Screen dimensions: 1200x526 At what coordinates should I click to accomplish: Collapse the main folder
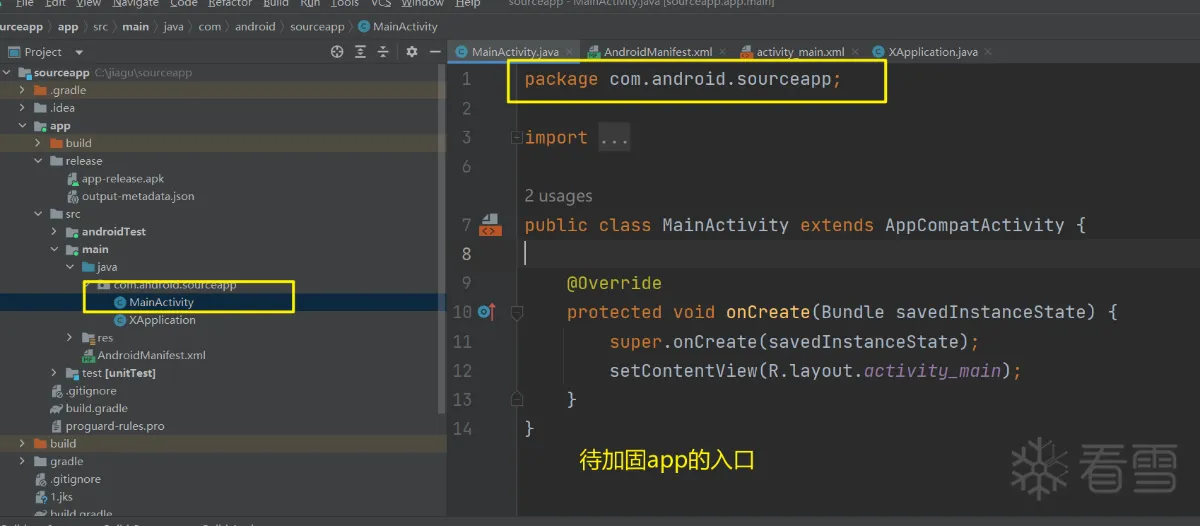click(54, 249)
